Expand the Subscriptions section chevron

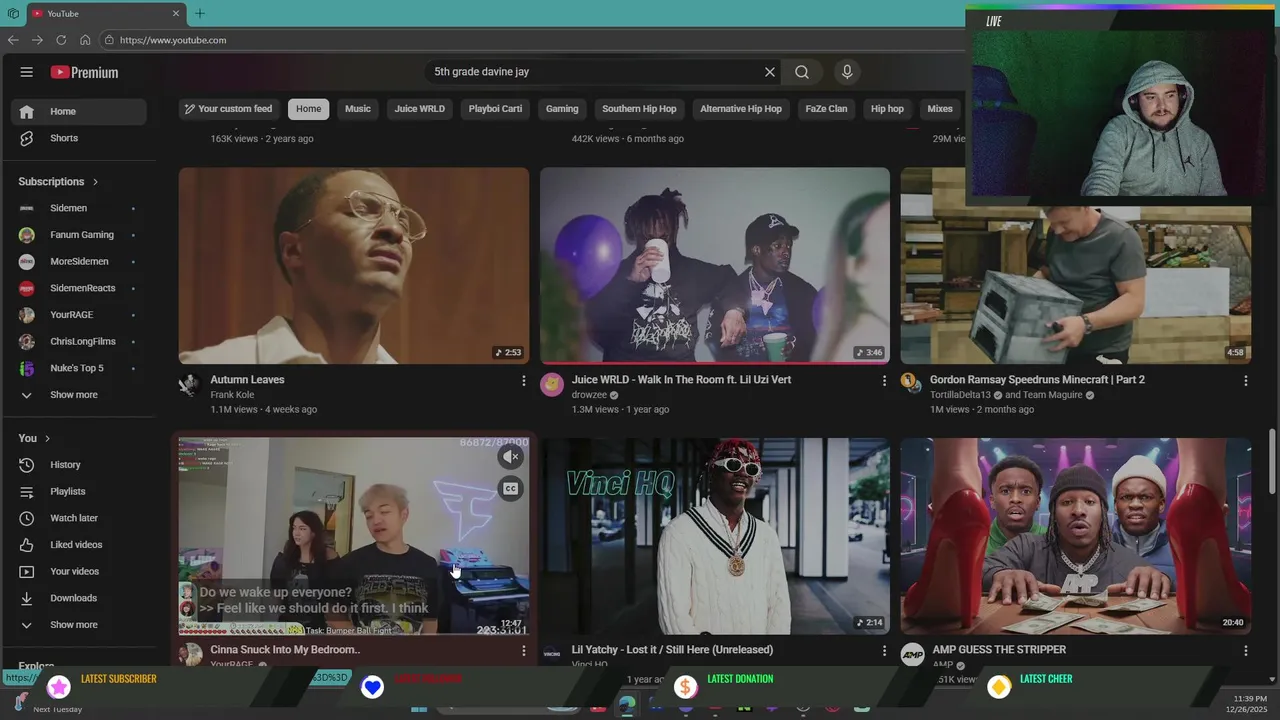click(96, 182)
